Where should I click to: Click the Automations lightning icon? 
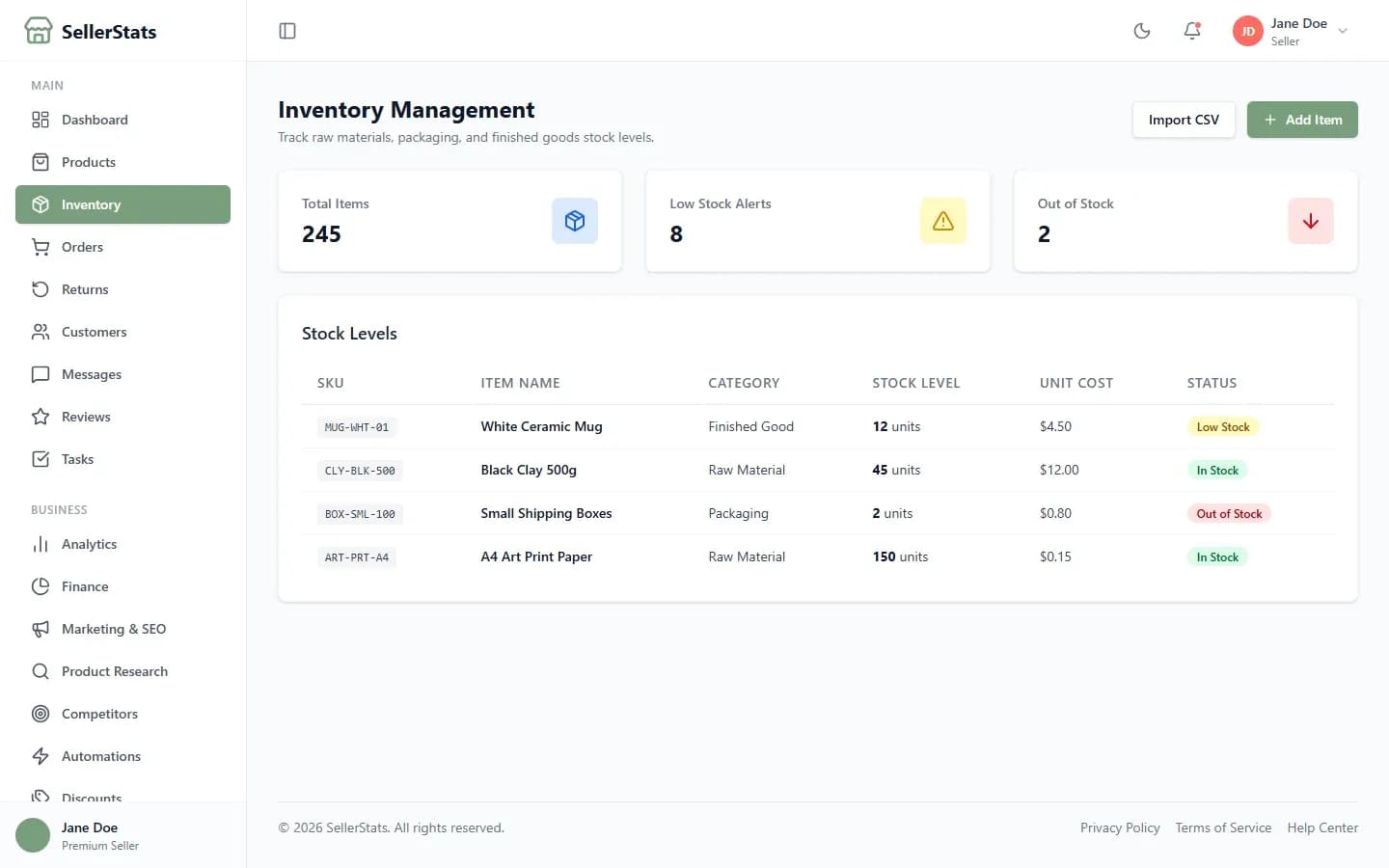click(x=41, y=756)
